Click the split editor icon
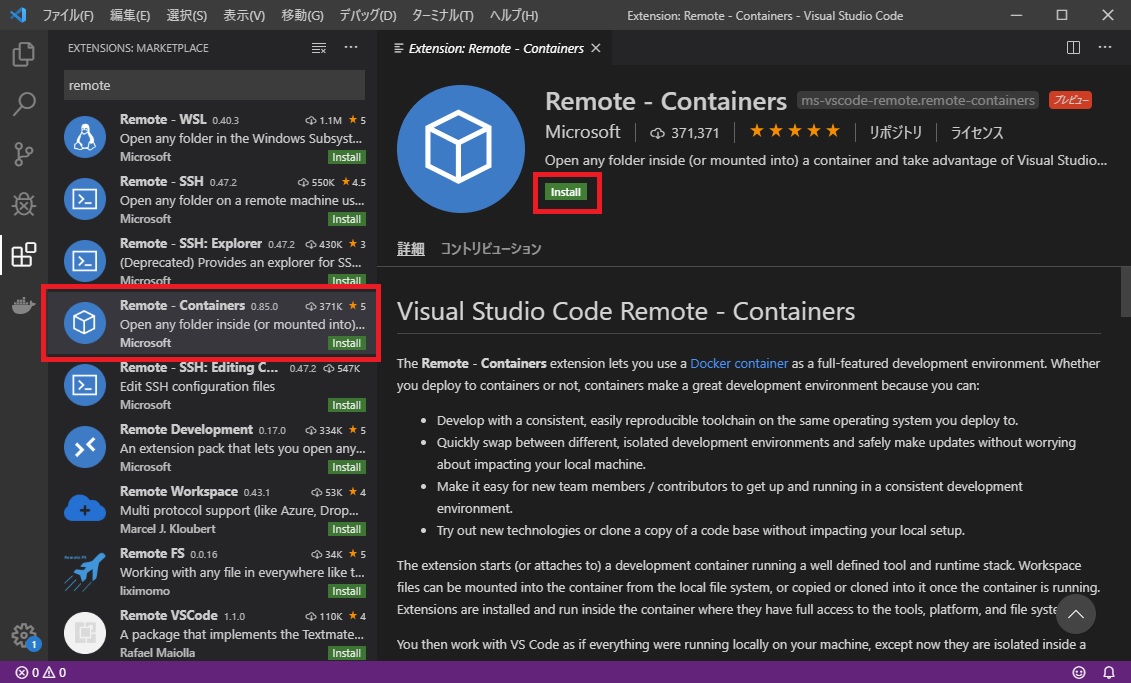This screenshot has width=1131, height=683. pyautogui.click(x=1073, y=48)
